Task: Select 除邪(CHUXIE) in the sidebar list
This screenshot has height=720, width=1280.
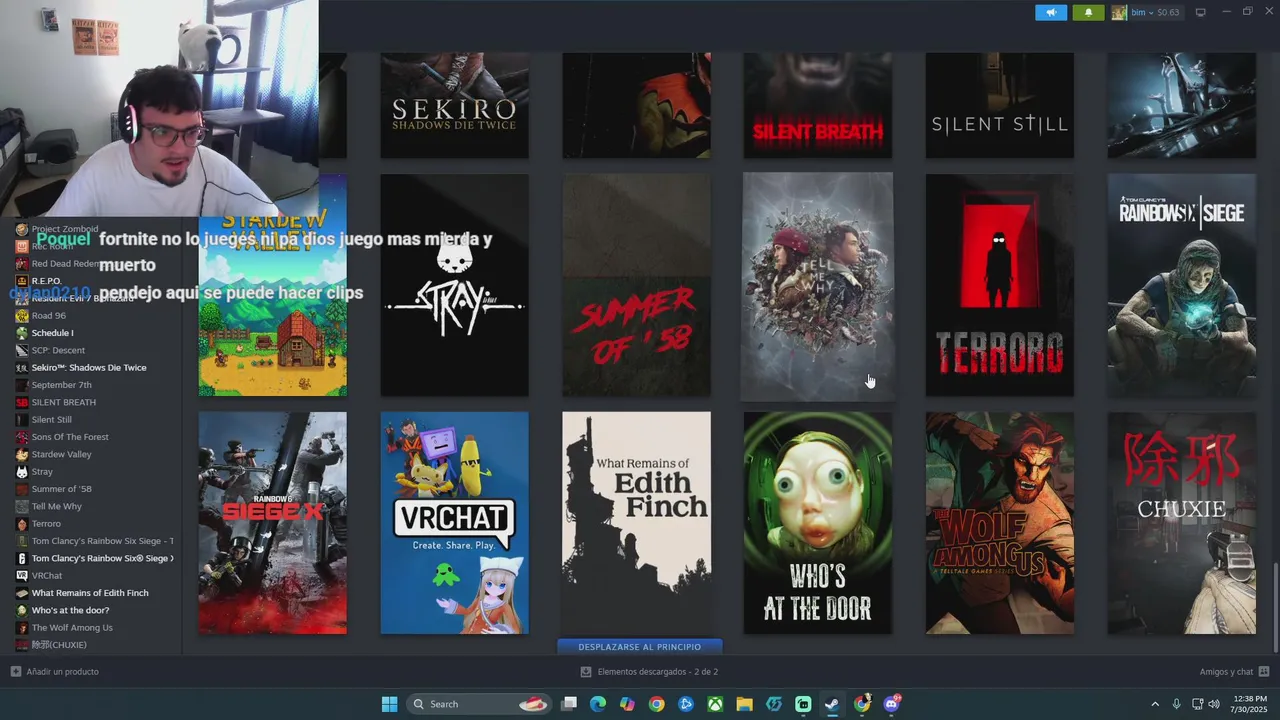Action: tap(59, 645)
